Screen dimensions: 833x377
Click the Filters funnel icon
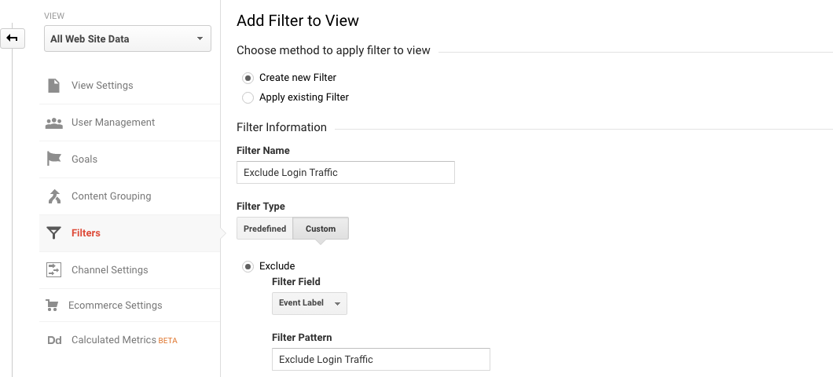(x=54, y=233)
